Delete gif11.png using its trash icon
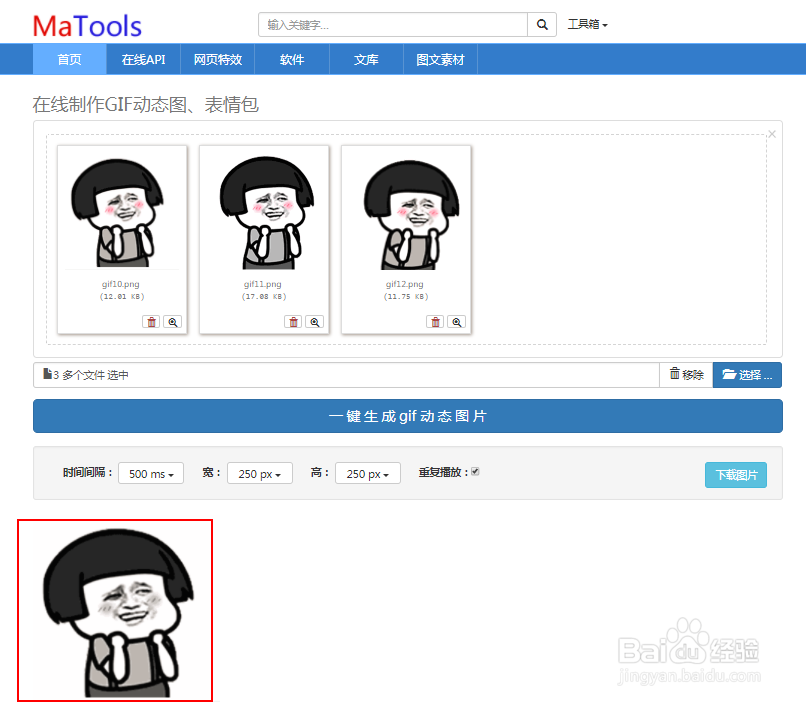806x704 pixels. tap(294, 322)
